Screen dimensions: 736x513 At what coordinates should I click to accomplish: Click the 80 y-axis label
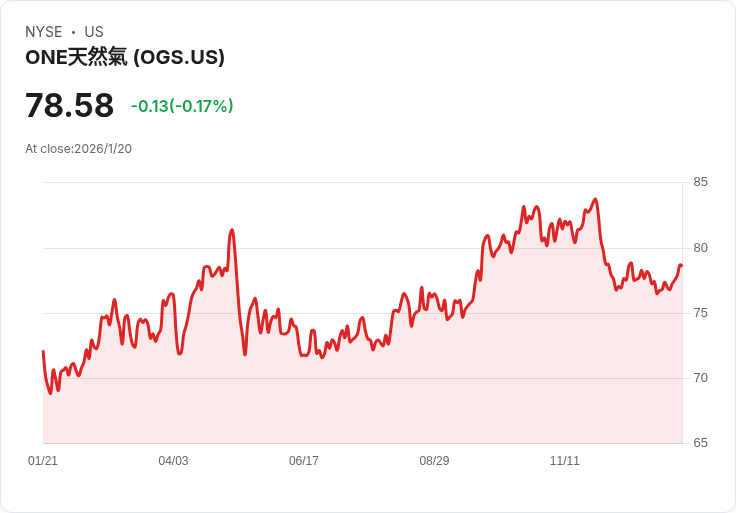[x=701, y=248]
